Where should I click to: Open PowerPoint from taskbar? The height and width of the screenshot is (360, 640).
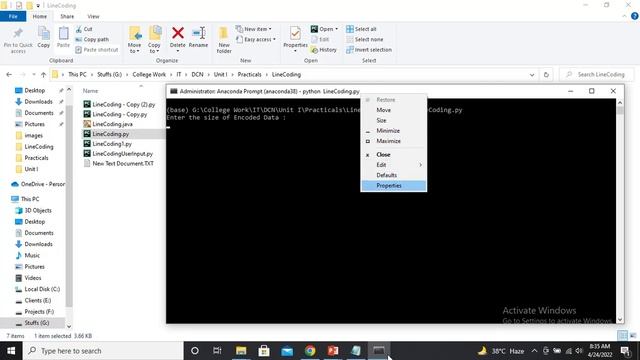[333, 351]
